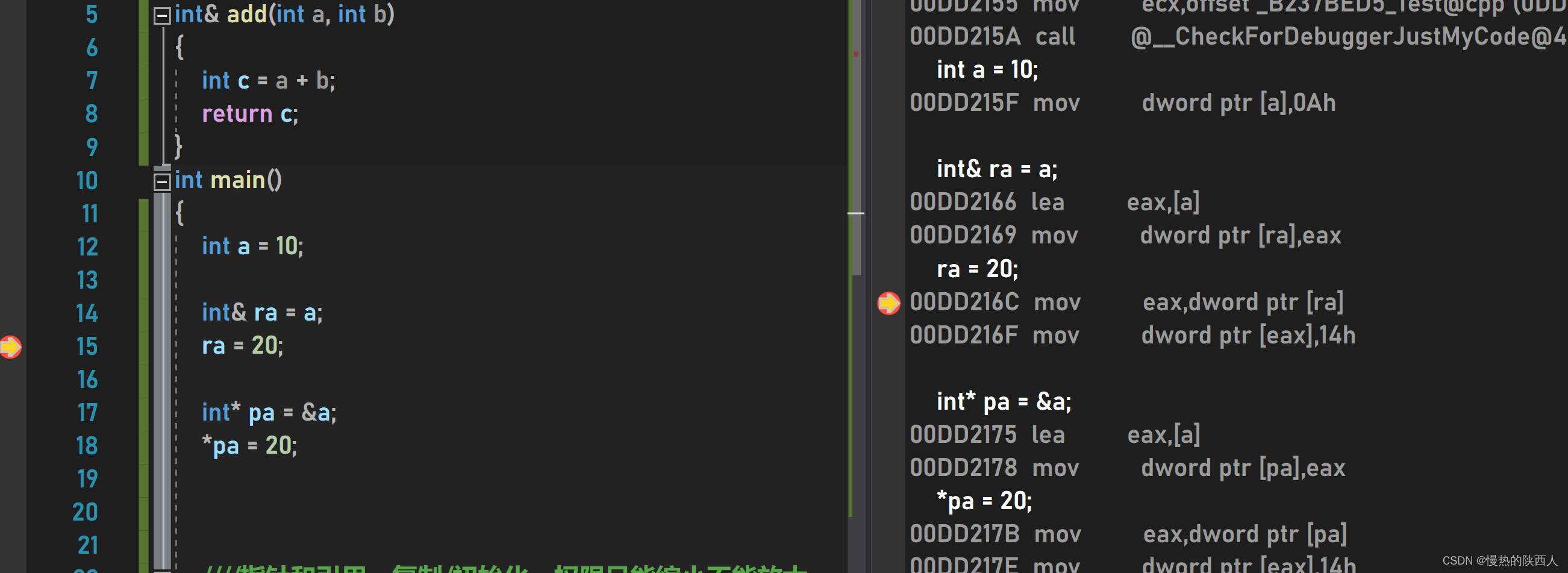Viewport: 1568px width, 573px height.
Task: Click '@__CheckForDebuggerJustMyCode@4' call target
Action: pyautogui.click(x=1349, y=37)
